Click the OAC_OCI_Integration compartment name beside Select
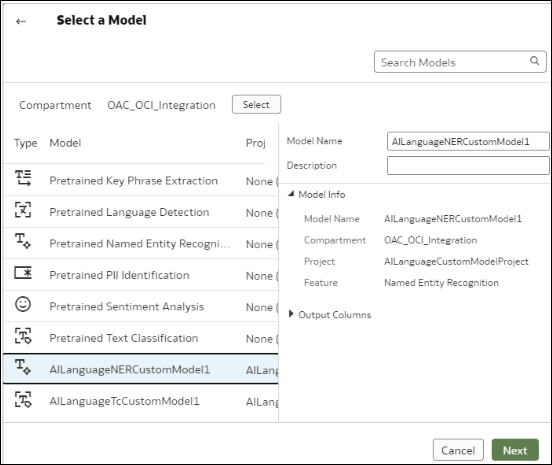Image resolution: width=552 pixels, height=465 pixels. click(161, 105)
